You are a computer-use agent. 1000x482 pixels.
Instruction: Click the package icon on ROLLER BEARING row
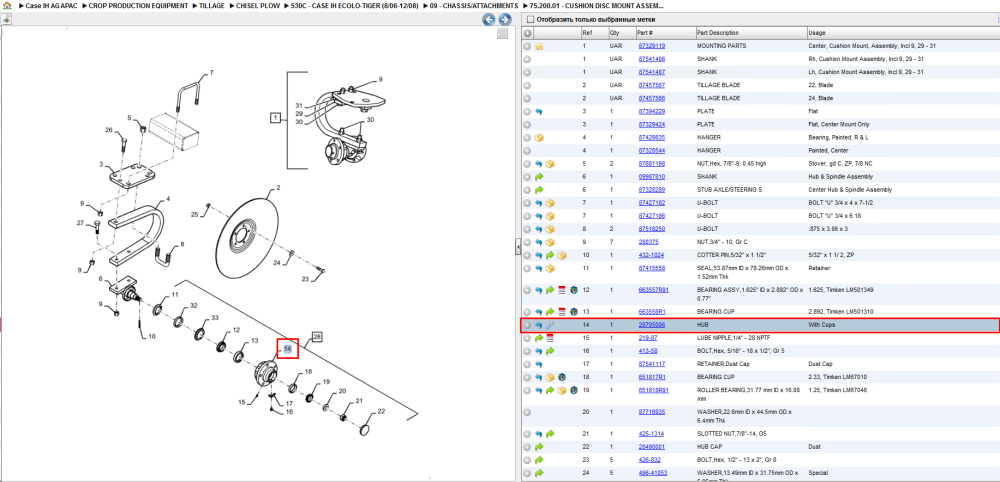562,390
